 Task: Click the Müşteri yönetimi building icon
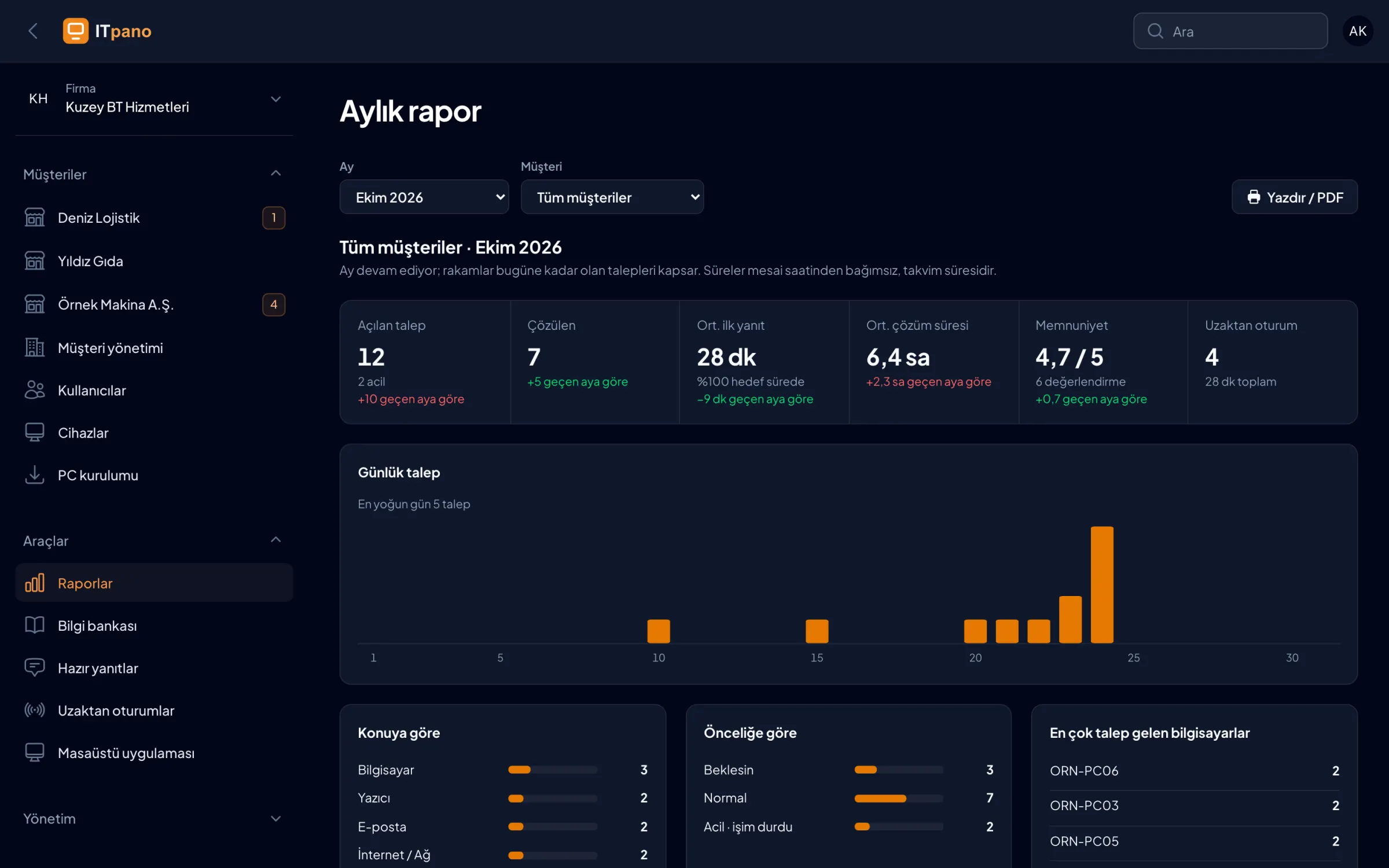click(x=35, y=348)
